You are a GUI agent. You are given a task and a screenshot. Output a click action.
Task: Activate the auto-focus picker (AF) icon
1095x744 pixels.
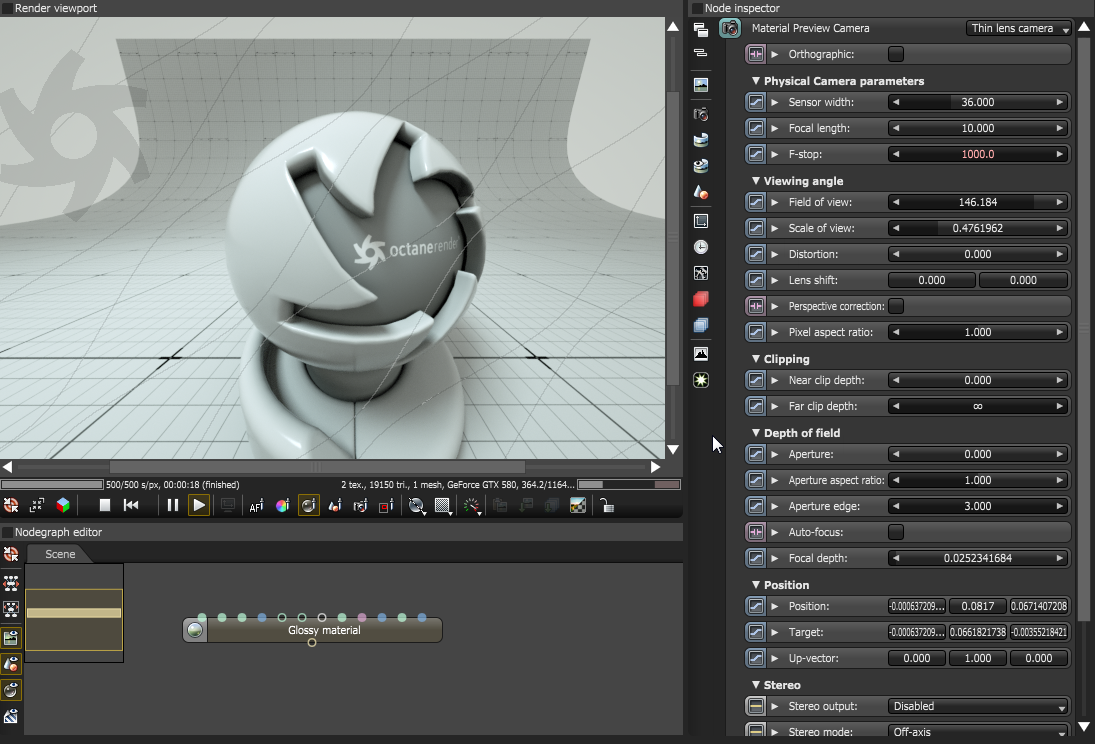pos(256,506)
